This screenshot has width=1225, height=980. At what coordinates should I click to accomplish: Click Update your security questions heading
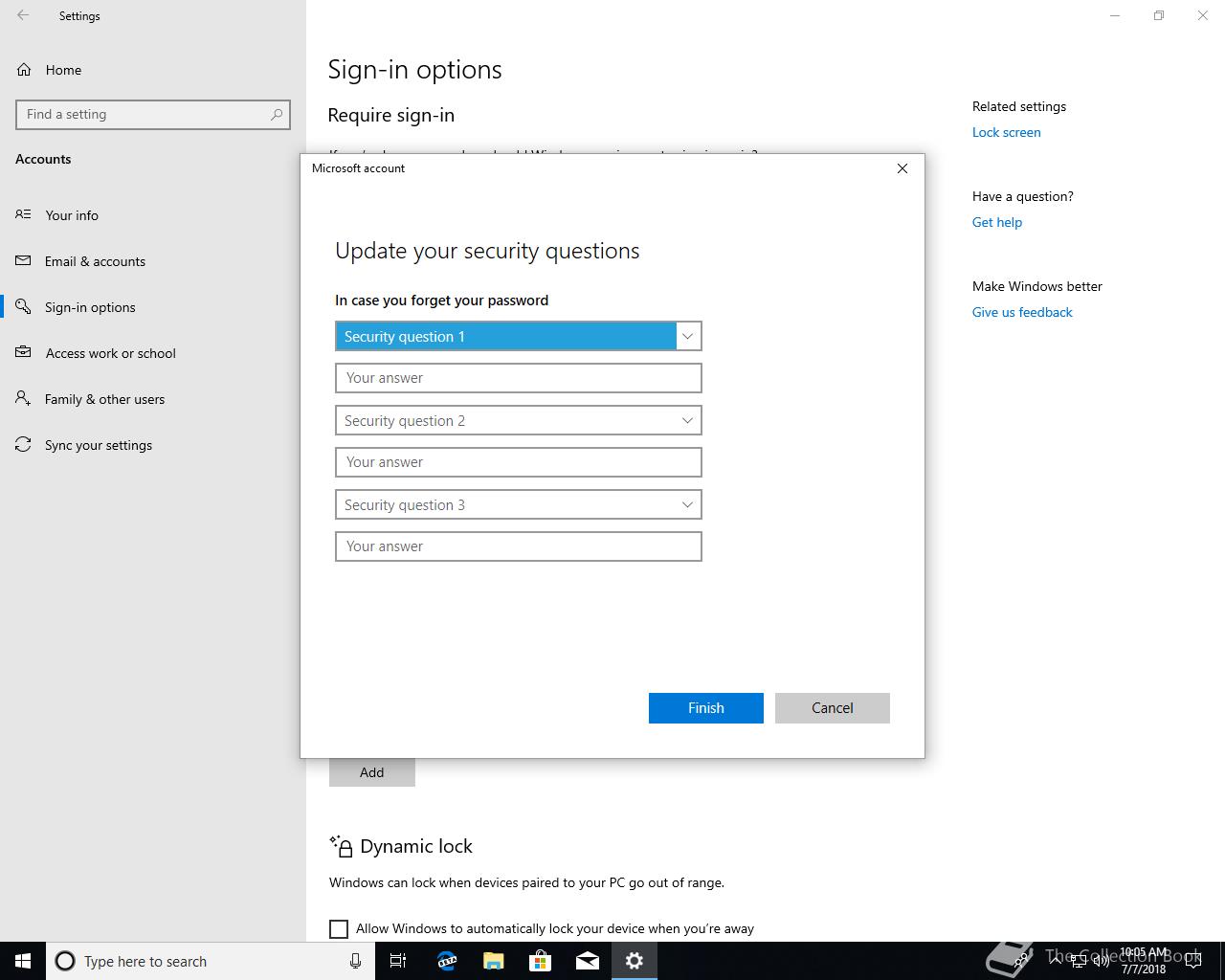coord(487,251)
